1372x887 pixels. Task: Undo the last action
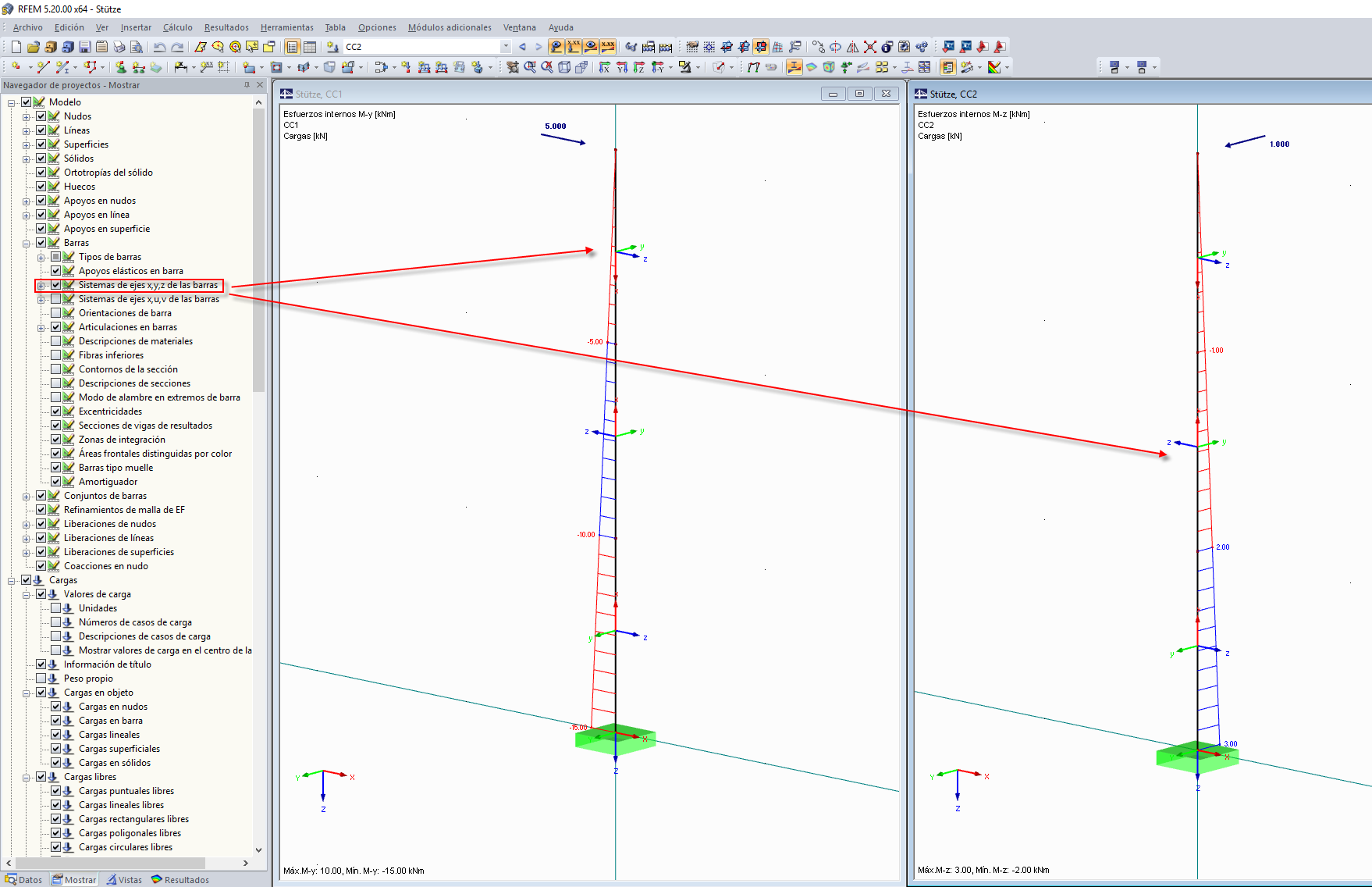click(x=159, y=47)
